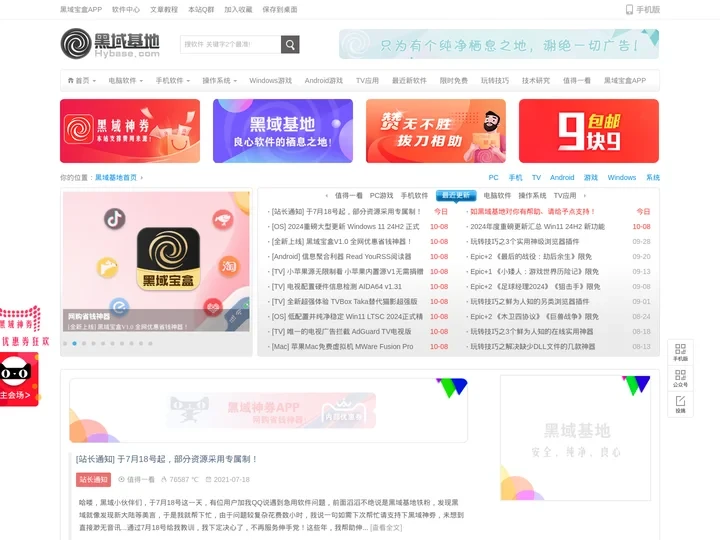Click the home icon next to 首页
This screenshot has width=720, height=540.
(71, 80)
